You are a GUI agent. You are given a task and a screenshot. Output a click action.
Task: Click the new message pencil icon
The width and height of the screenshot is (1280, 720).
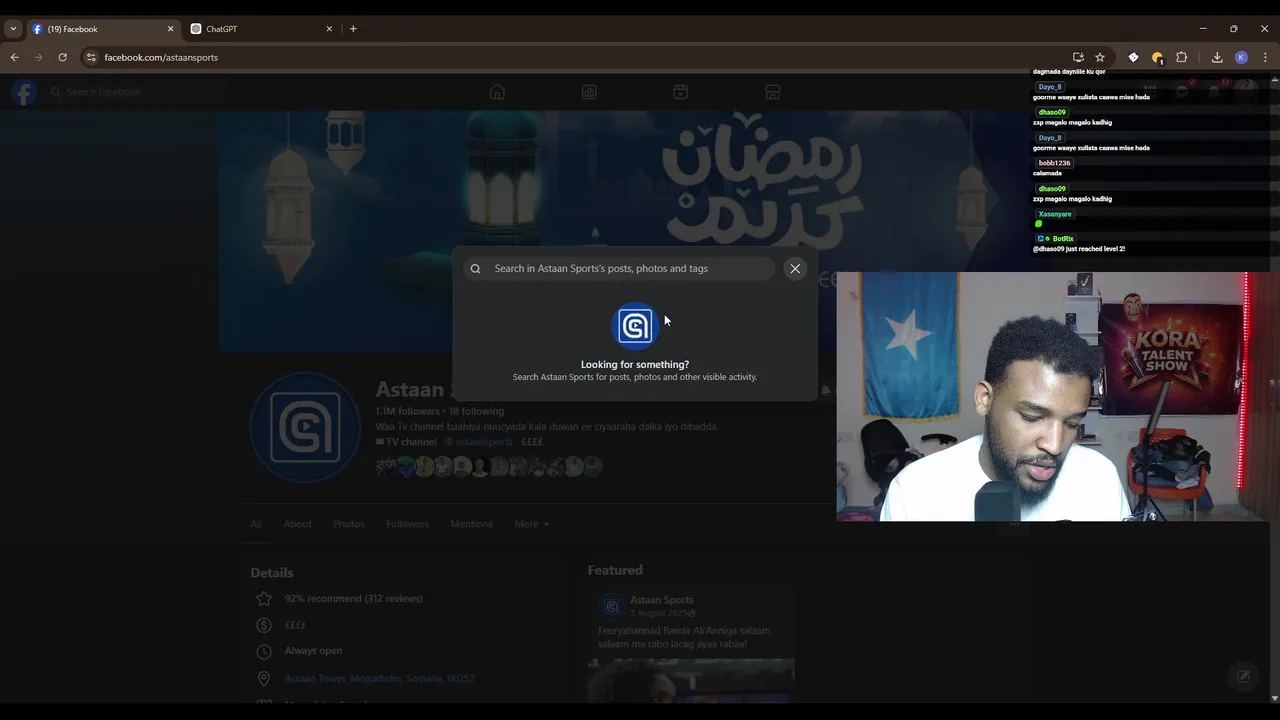pyautogui.click(x=1243, y=677)
